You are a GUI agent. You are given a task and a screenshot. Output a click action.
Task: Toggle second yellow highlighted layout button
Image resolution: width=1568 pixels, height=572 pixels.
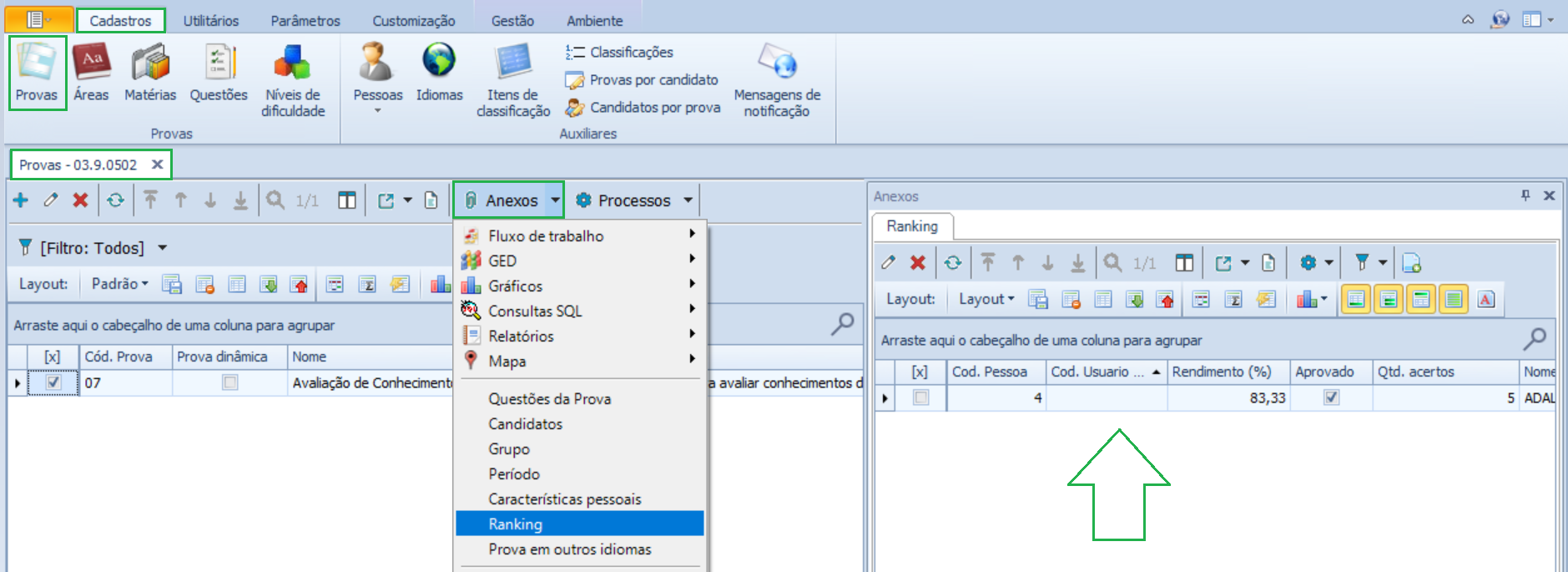1389,299
